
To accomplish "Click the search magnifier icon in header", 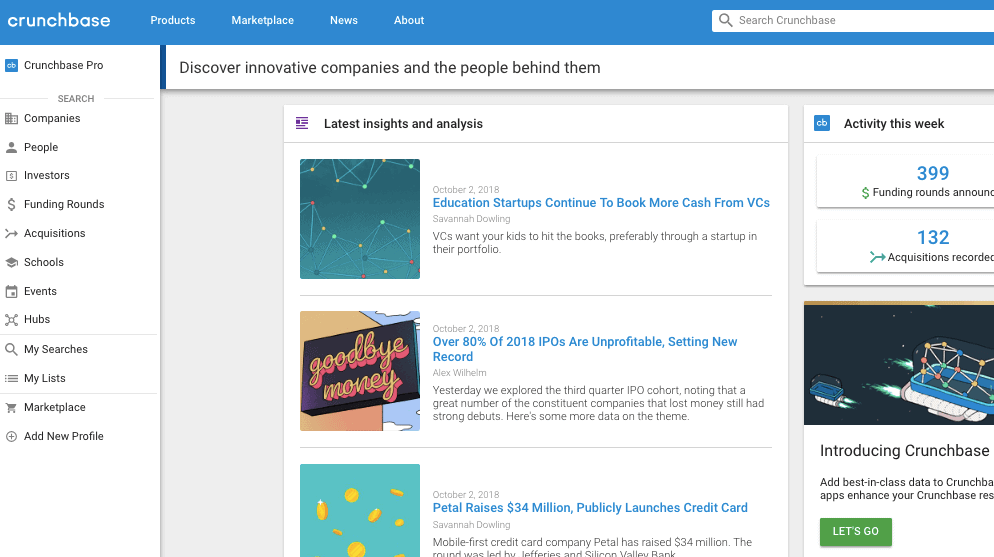I will pos(726,20).
